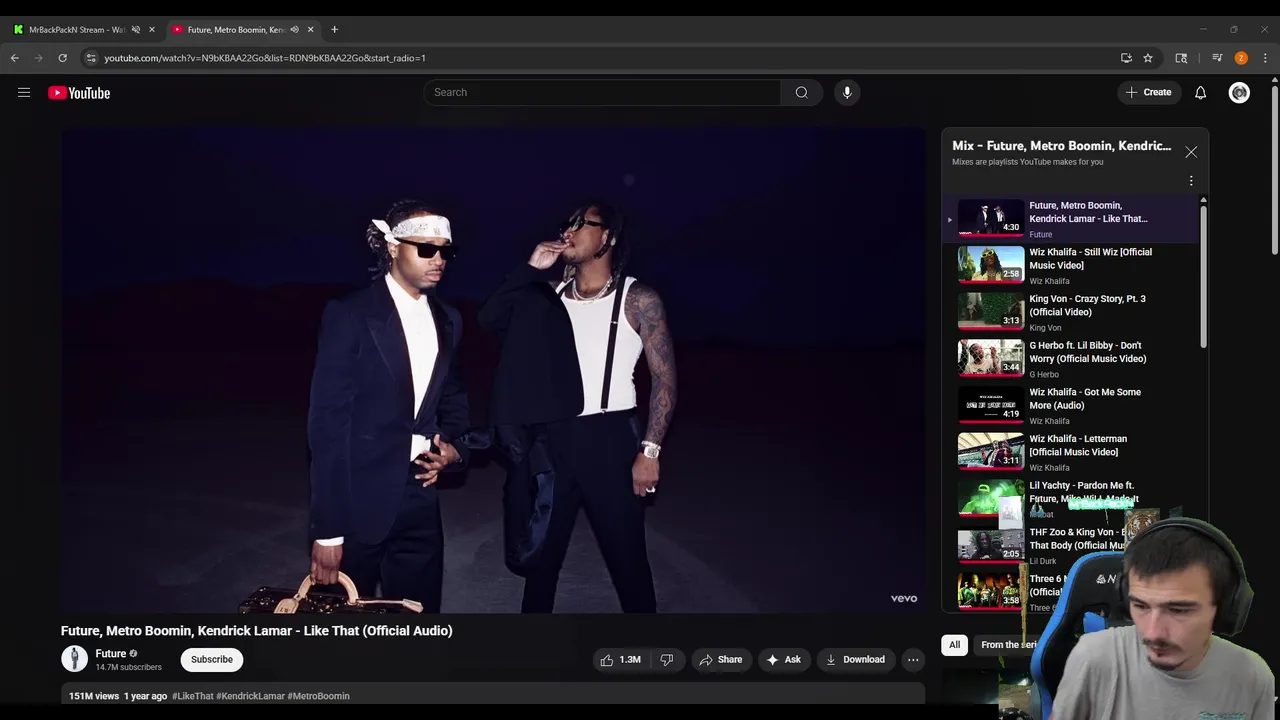Select Wiz Khalifa - Got Me Some More
Screen dimensions: 1280x720
click(1070, 406)
